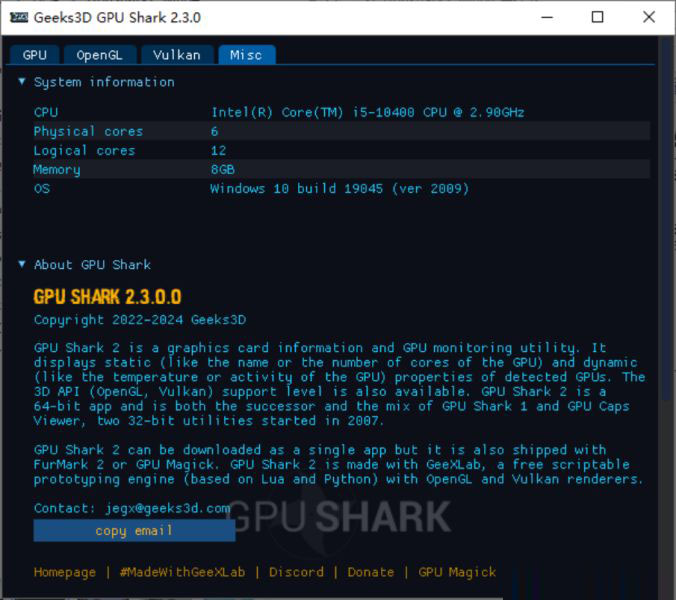Maximize the GPU Shark window
This screenshot has width=676, height=600.
(x=598, y=17)
